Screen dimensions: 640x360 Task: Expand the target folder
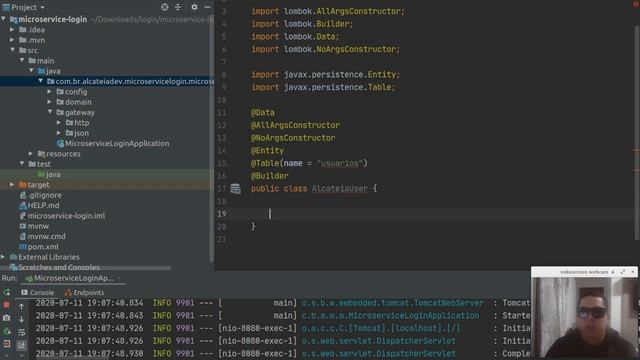[x=12, y=184]
